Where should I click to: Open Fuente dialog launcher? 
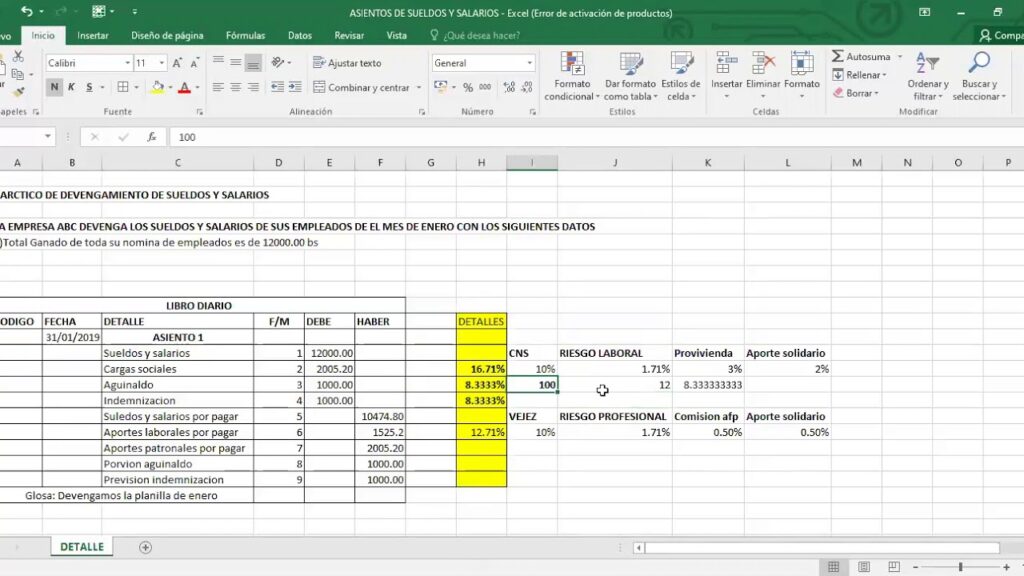(x=199, y=112)
